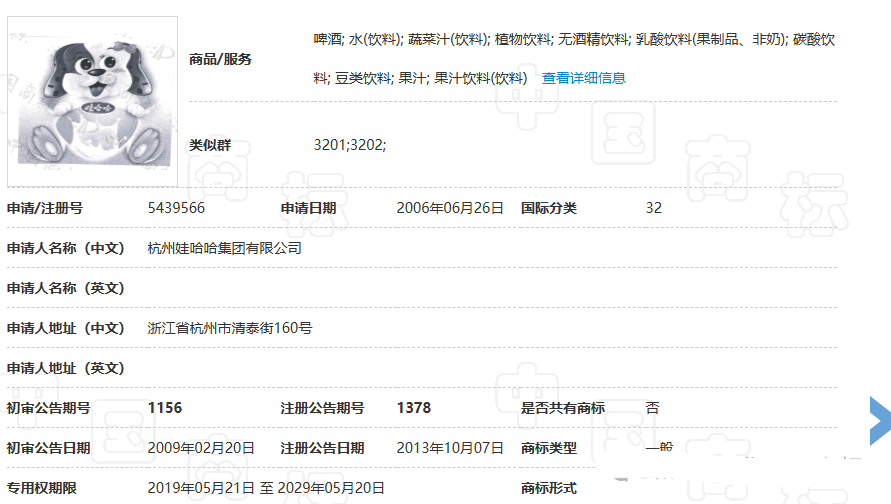Click the 申请人地址（英文） label
This screenshot has width=891, height=504.
[x=66, y=368]
